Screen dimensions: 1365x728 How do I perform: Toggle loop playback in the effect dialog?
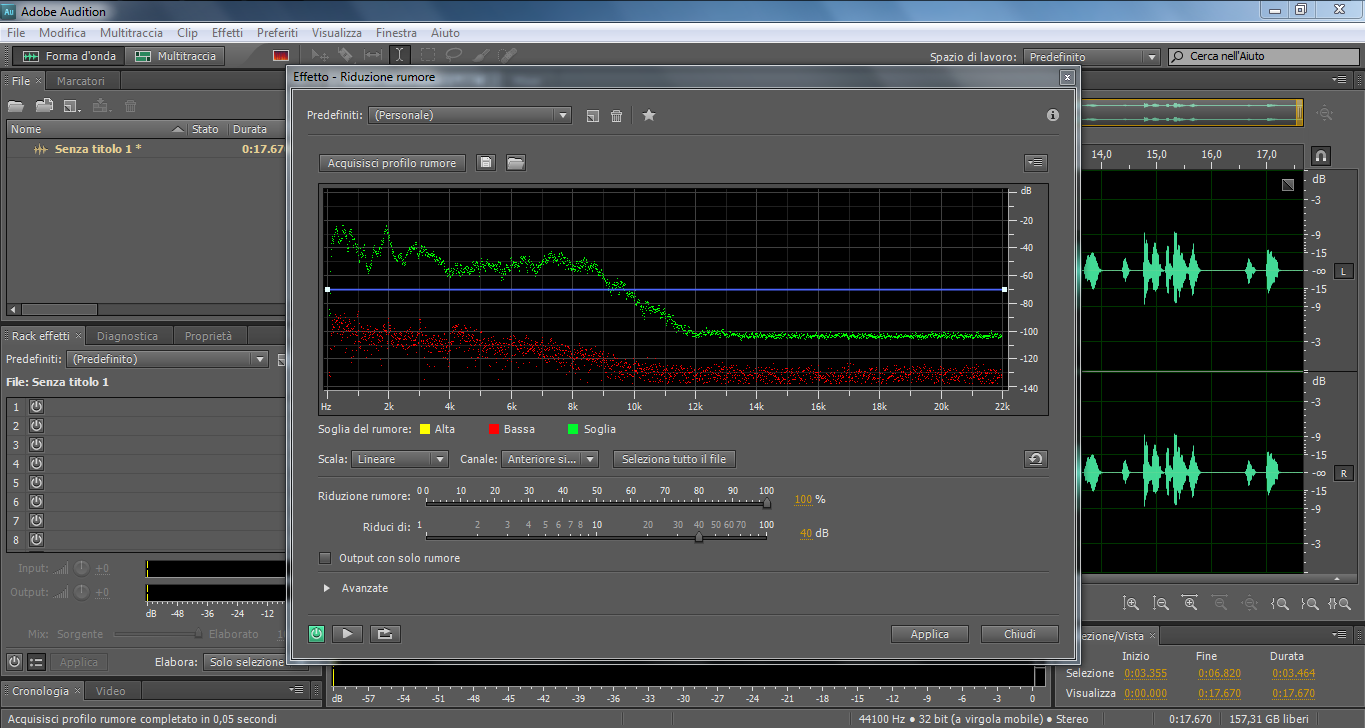(x=383, y=633)
